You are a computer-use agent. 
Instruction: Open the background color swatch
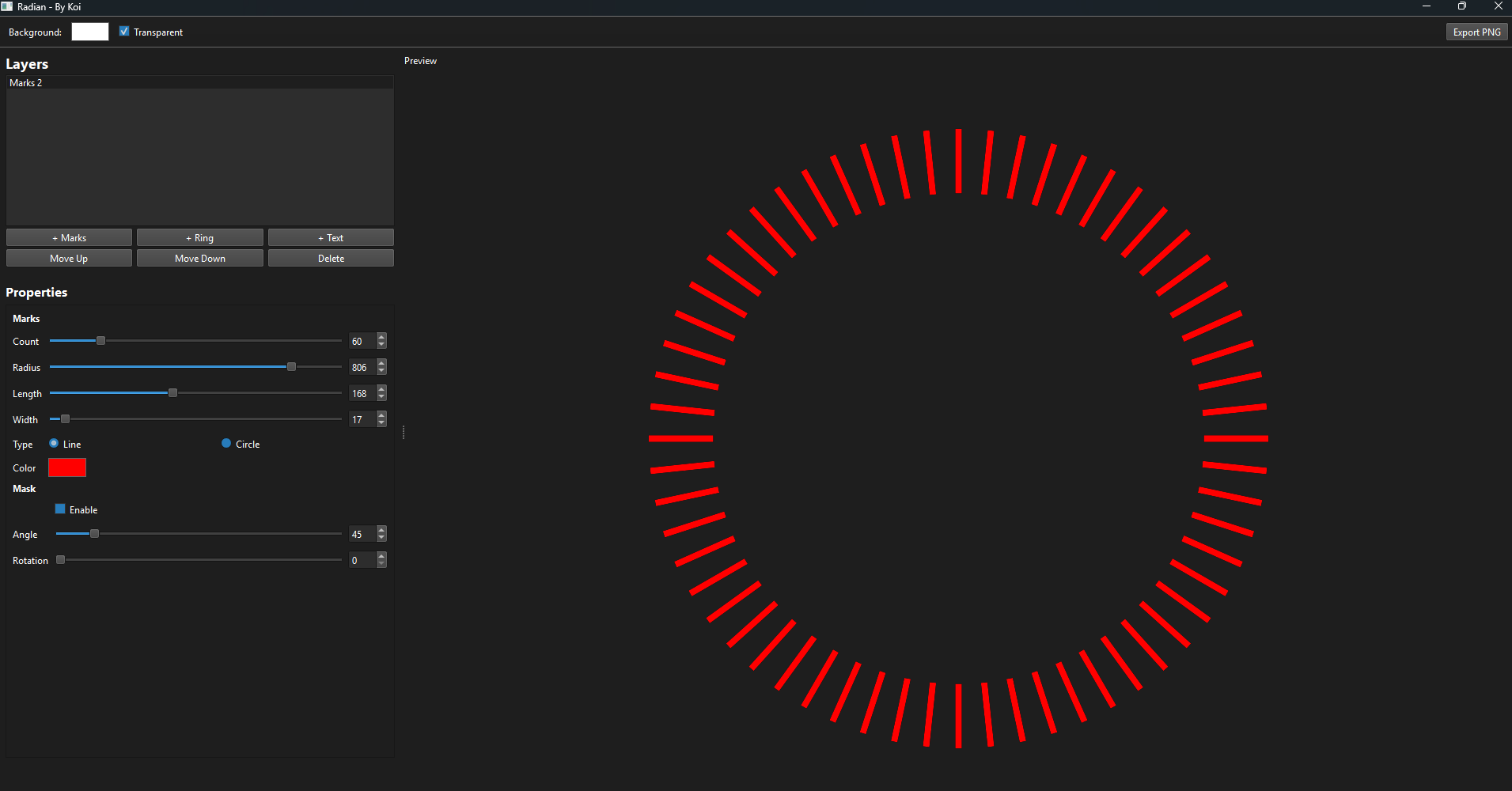pos(89,32)
